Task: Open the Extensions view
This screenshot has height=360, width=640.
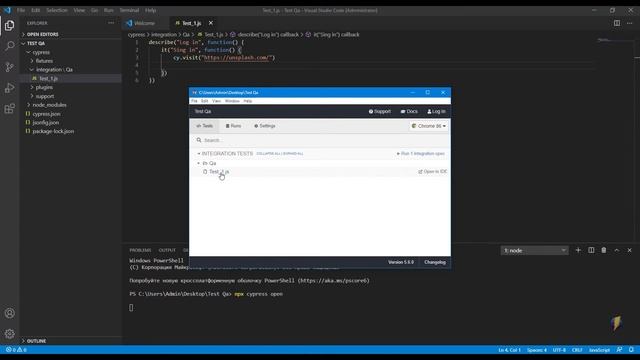Action: (x=9, y=109)
